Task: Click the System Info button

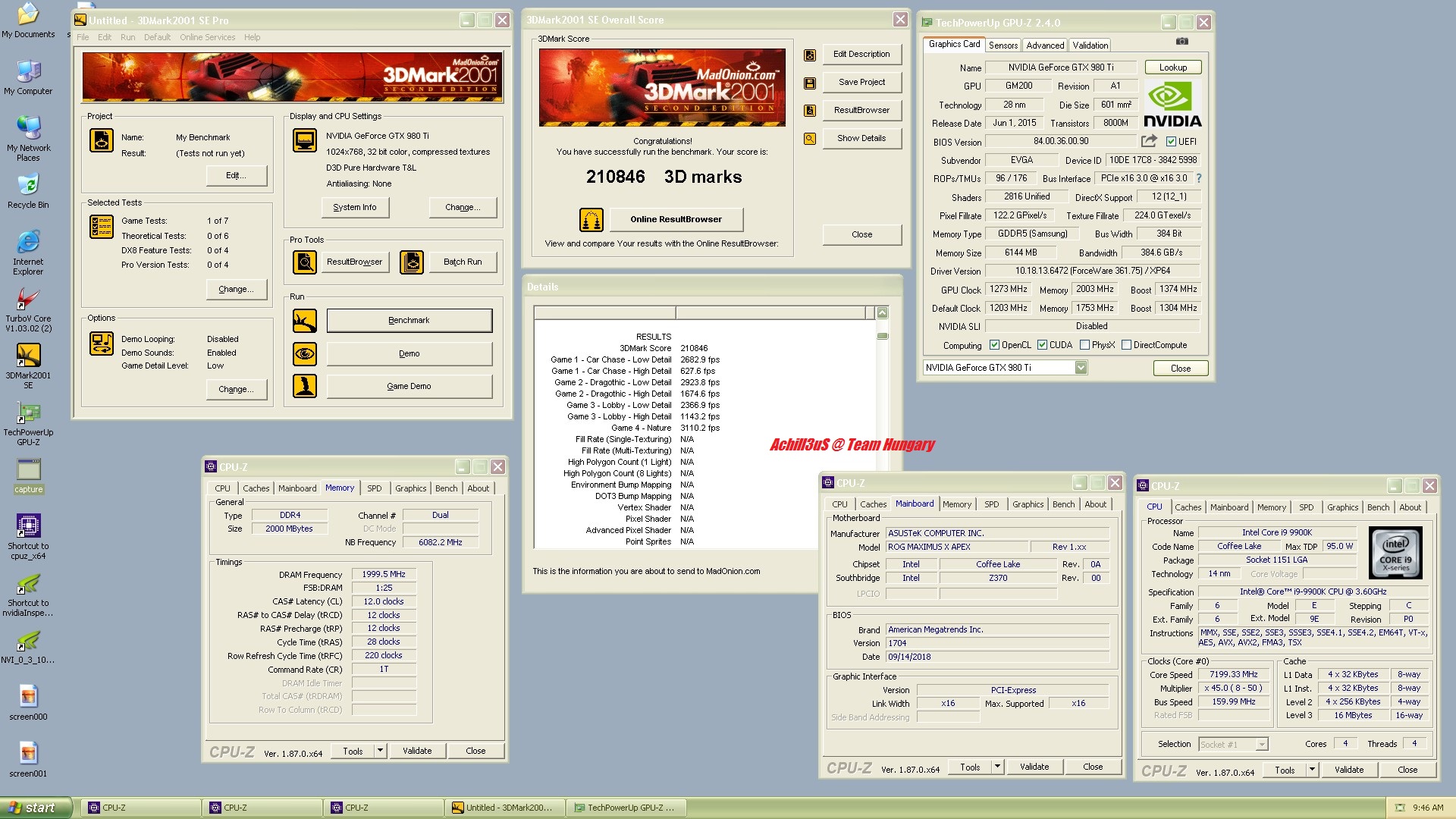Action: 354,208
